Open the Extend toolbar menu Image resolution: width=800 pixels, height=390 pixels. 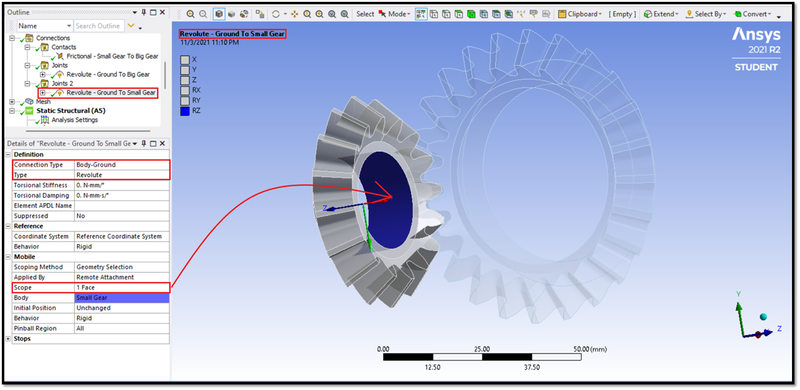pos(661,14)
